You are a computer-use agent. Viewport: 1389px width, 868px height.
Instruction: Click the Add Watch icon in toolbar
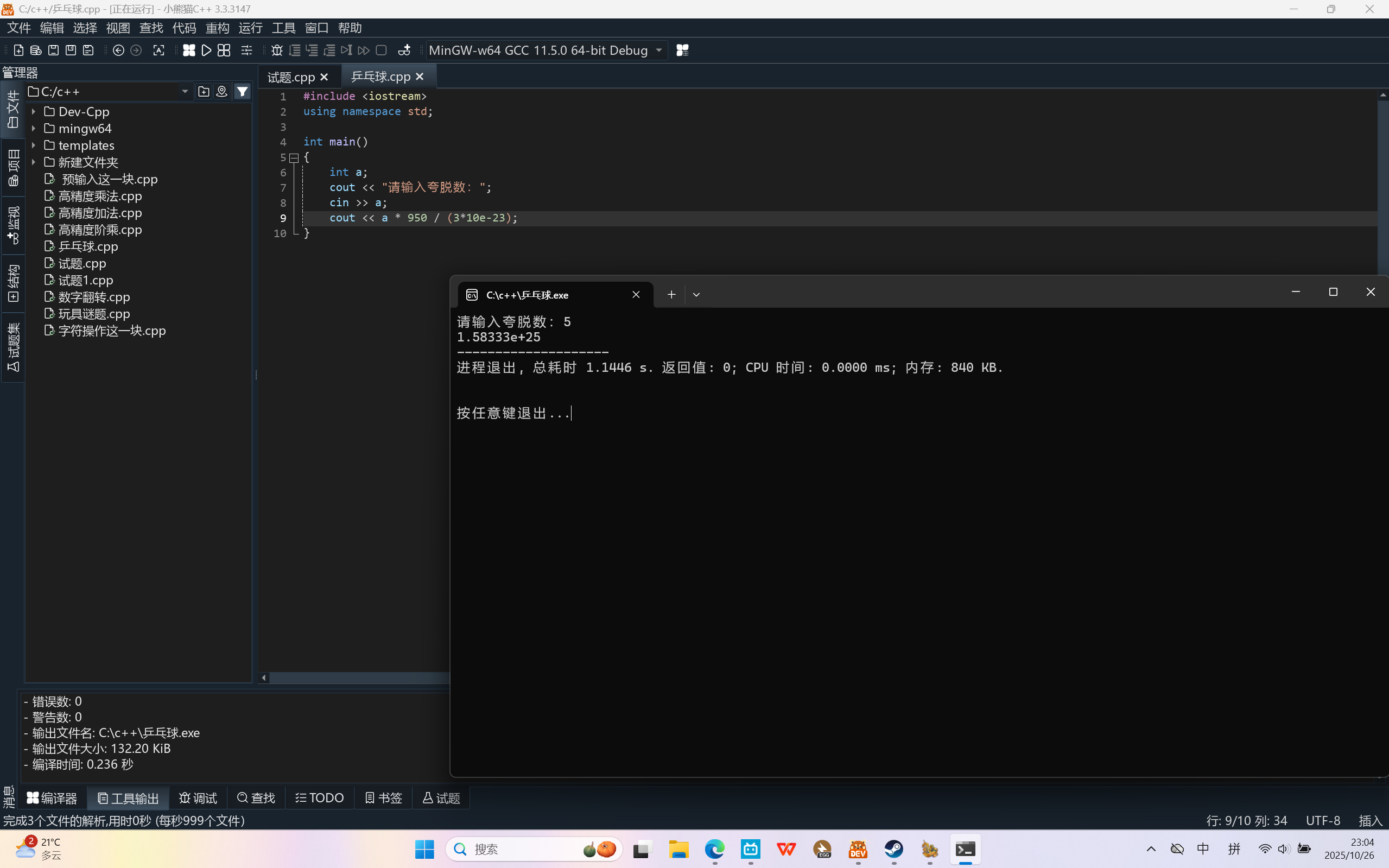point(404,50)
